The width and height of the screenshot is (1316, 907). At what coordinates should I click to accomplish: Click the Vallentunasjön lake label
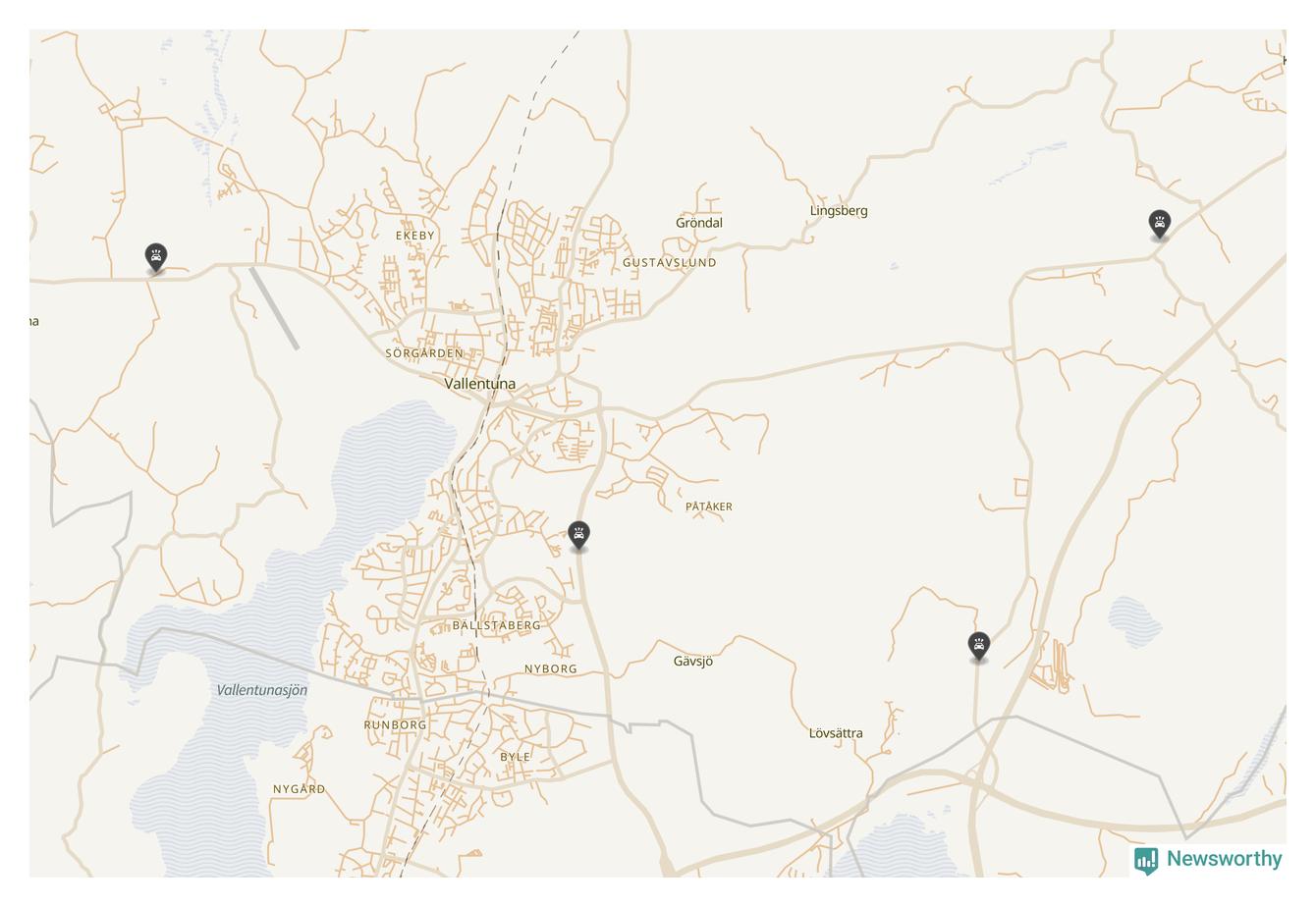pos(262,690)
